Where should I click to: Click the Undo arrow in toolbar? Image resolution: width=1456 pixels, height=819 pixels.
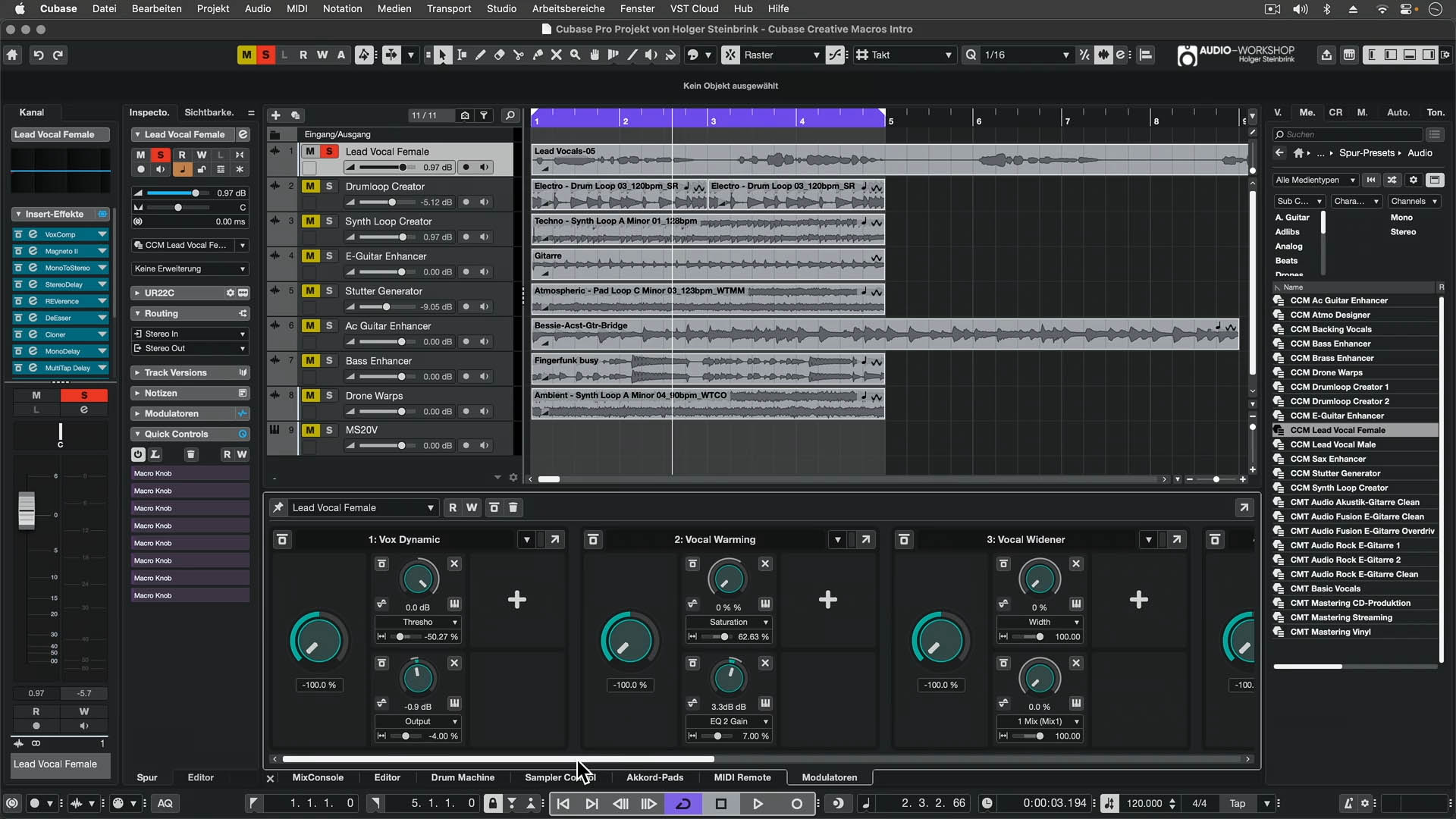[38, 55]
